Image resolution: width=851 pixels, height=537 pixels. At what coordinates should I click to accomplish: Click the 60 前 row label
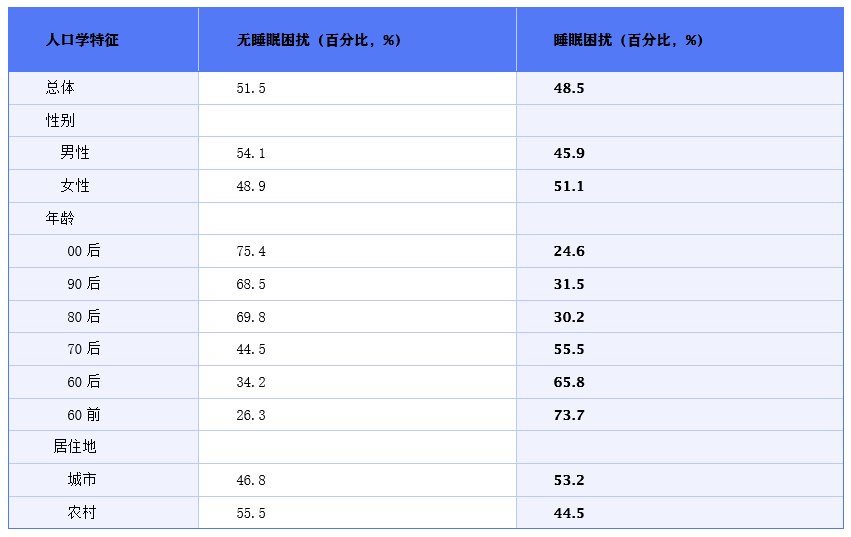84,415
